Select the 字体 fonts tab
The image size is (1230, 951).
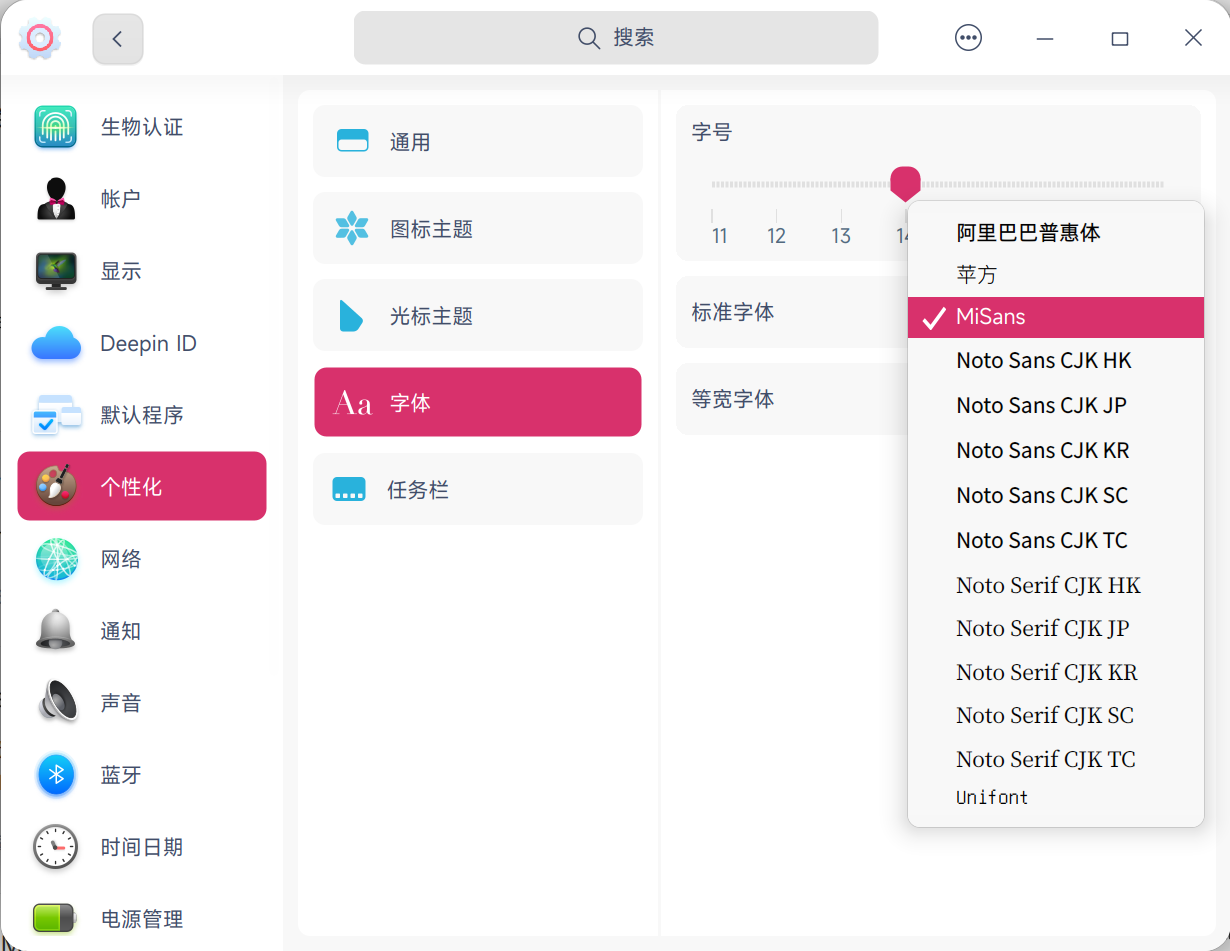coord(477,401)
